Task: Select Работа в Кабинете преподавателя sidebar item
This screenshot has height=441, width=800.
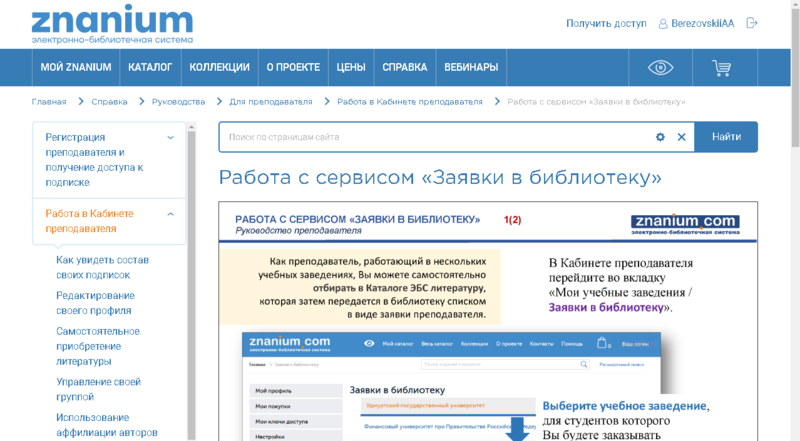Action: (89, 221)
